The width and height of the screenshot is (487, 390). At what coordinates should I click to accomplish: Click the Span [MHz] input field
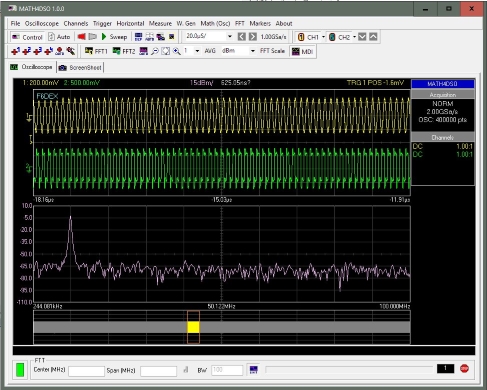point(158,371)
